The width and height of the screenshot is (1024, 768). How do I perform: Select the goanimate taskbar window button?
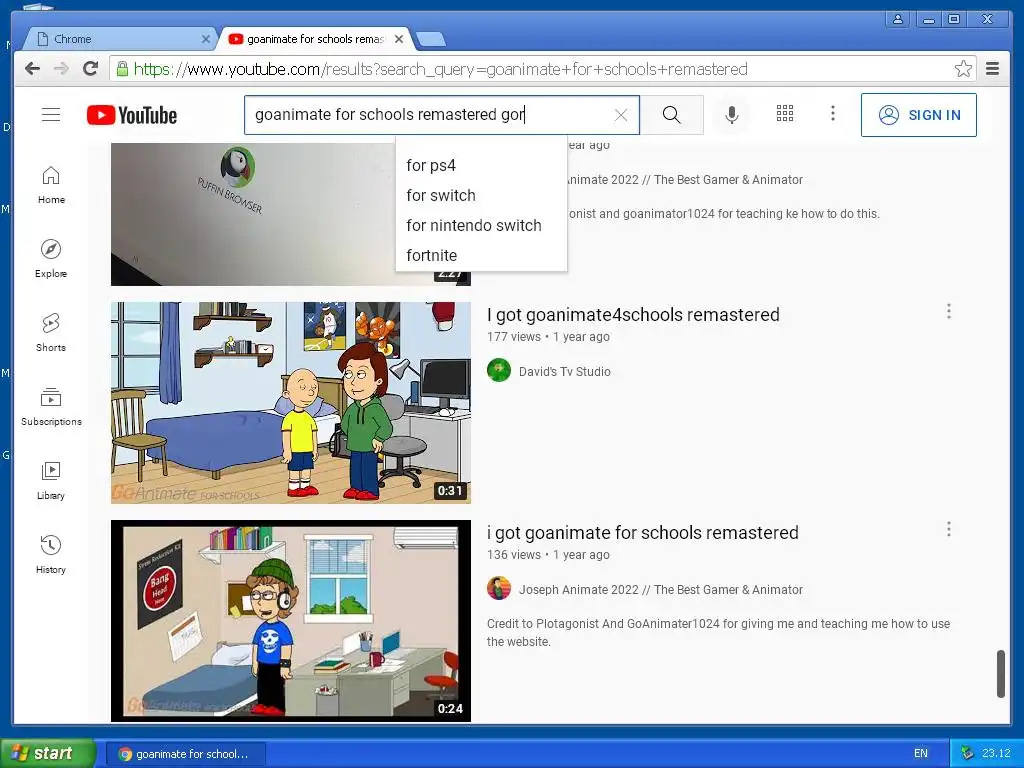coord(185,754)
